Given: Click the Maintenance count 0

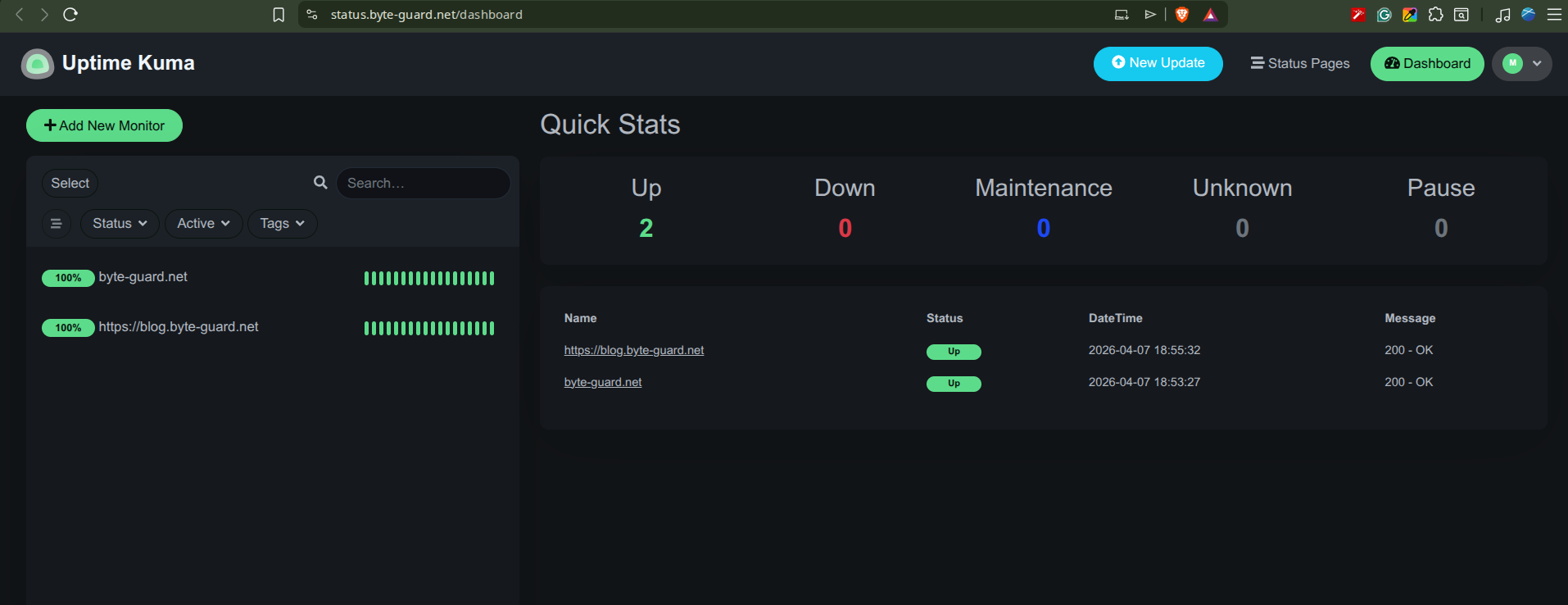Looking at the screenshot, I should pos(1044,228).
